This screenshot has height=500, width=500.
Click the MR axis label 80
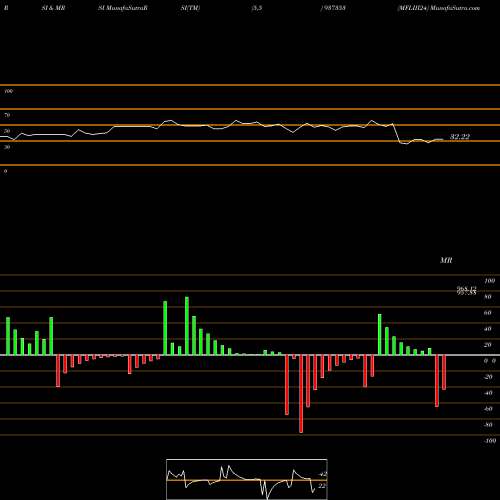pos(487,297)
